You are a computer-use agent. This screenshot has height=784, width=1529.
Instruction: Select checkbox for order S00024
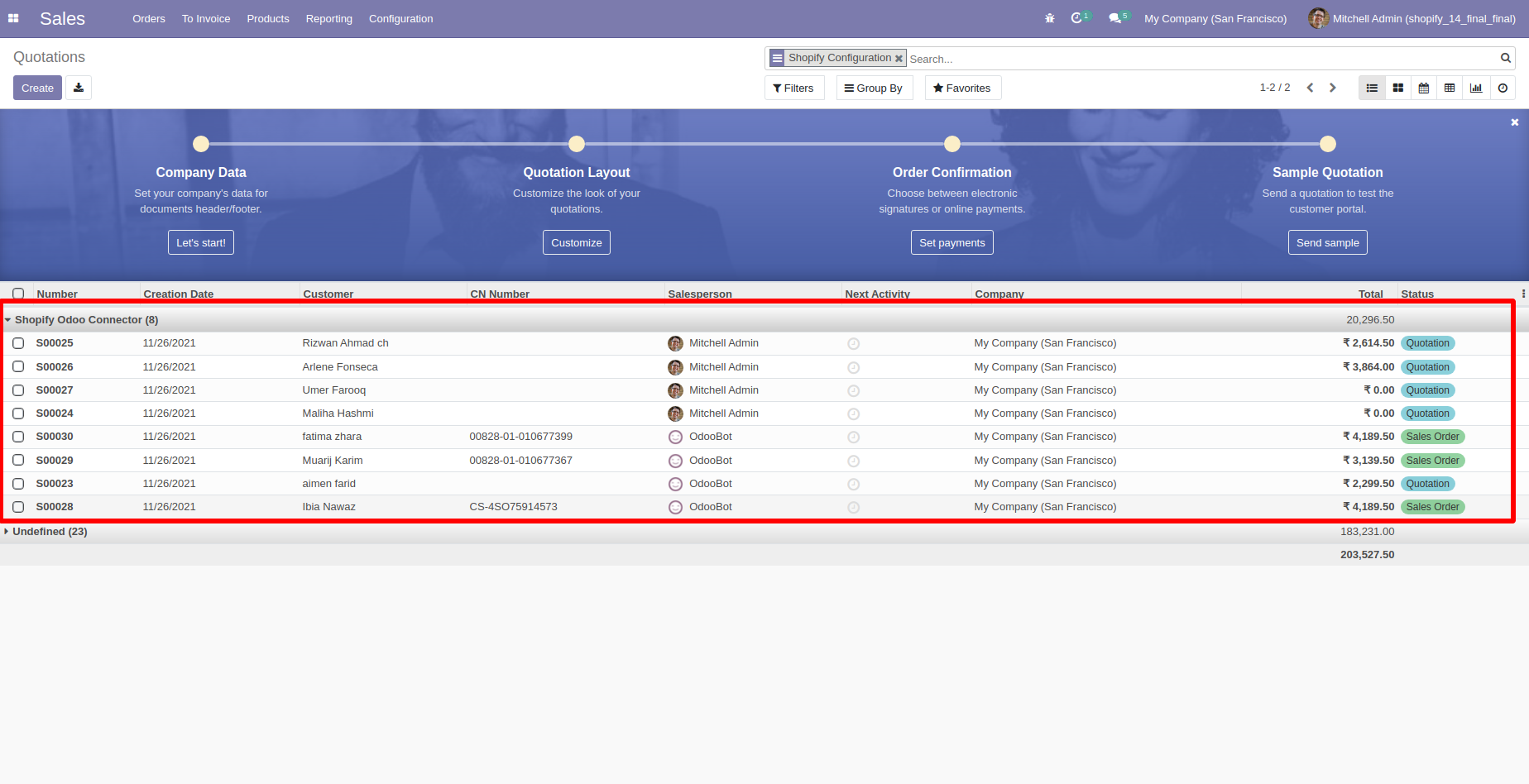(18, 414)
